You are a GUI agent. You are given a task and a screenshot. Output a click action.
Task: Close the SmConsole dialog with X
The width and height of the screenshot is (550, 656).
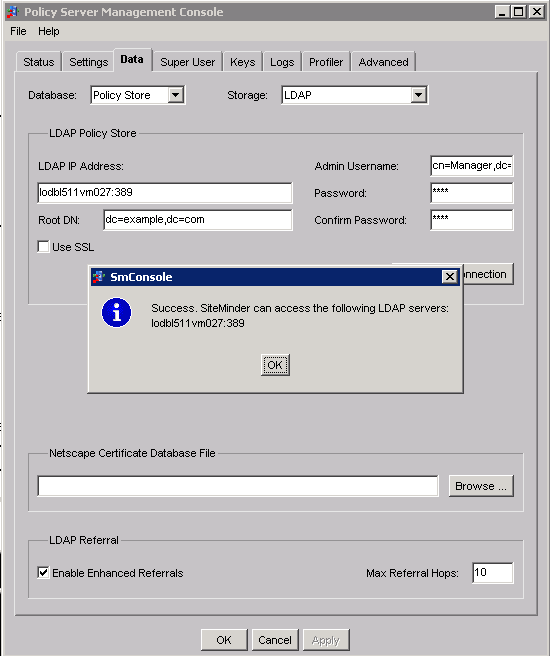pyautogui.click(x=450, y=277)
